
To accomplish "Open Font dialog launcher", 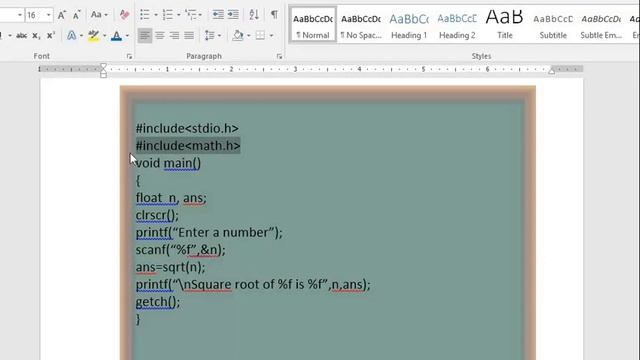I will [129, 57].
